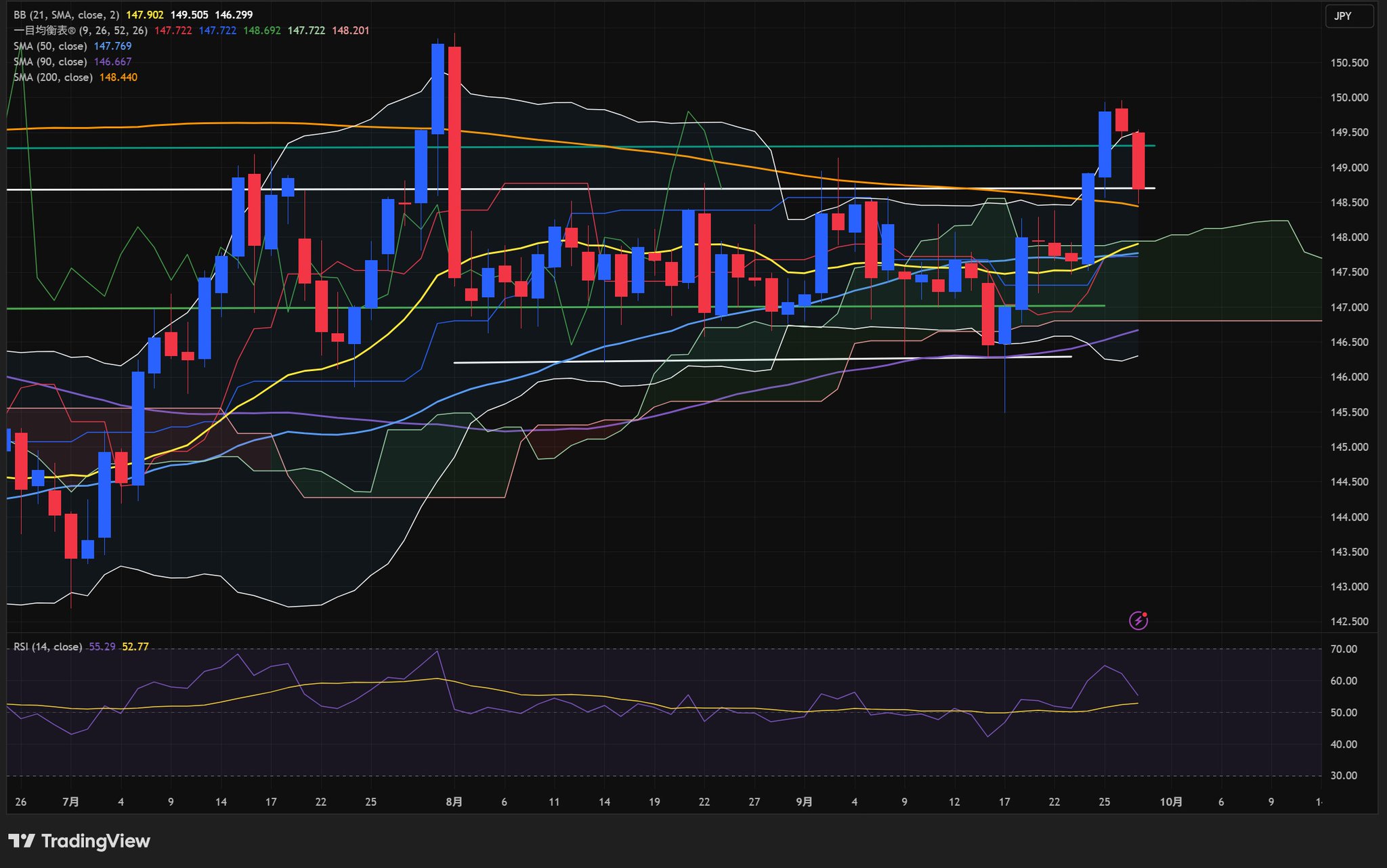Click the 147.000 price scale label

point(1349,307)
